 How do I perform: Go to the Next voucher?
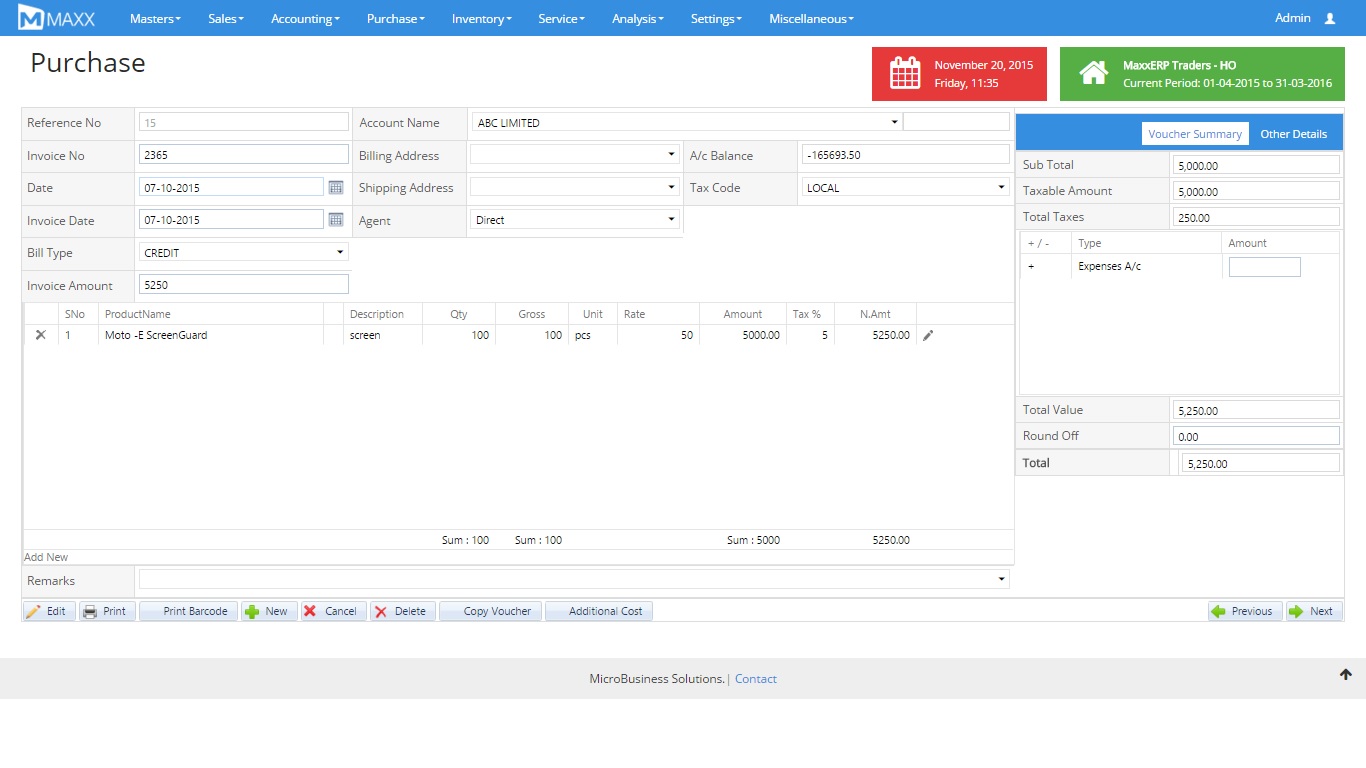click(x=1313, y=611)
